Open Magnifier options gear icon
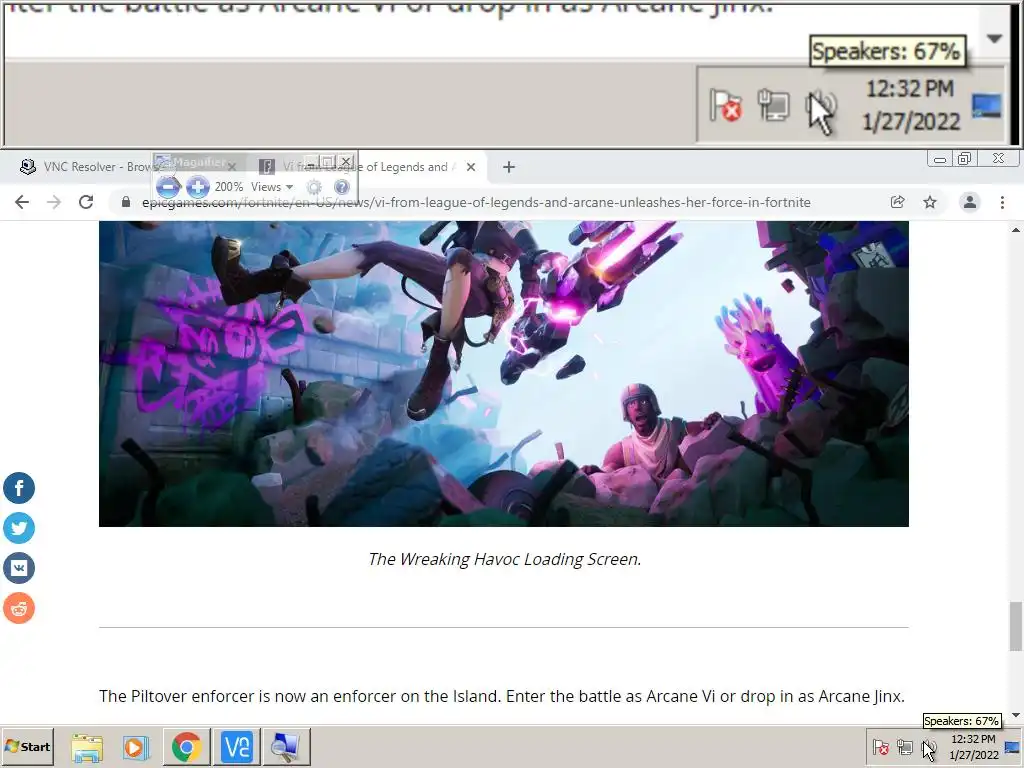 coord(314,187)
